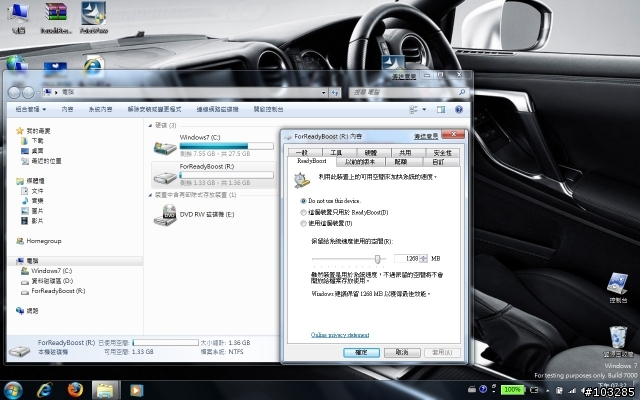
Task: Click inside the Explorer address bar
Action: coord(186,93)
